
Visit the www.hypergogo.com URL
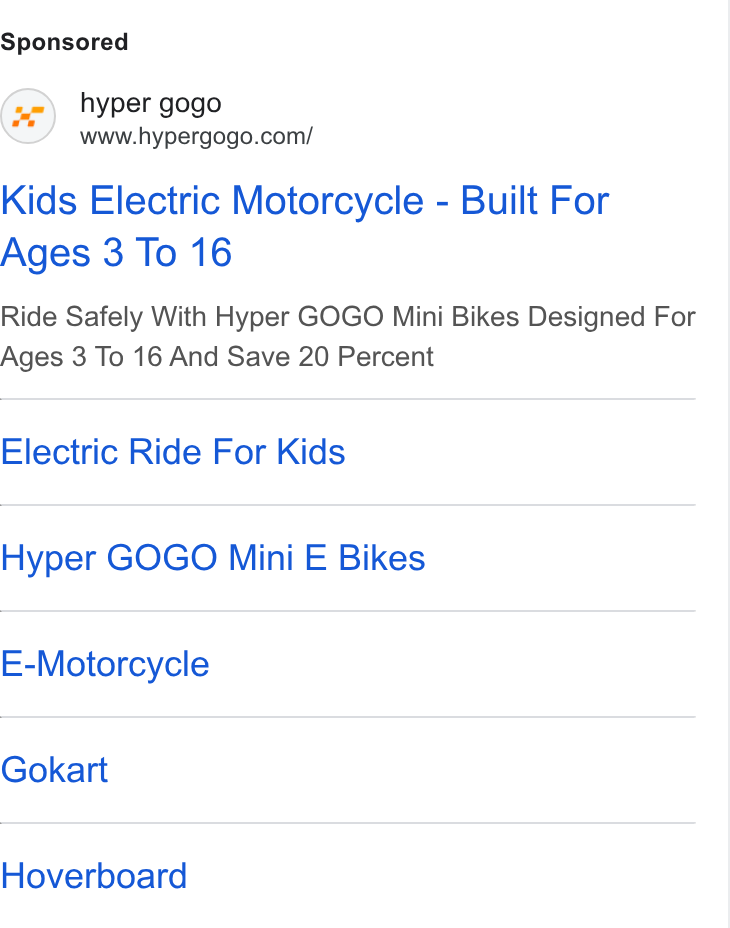point(196,136)
